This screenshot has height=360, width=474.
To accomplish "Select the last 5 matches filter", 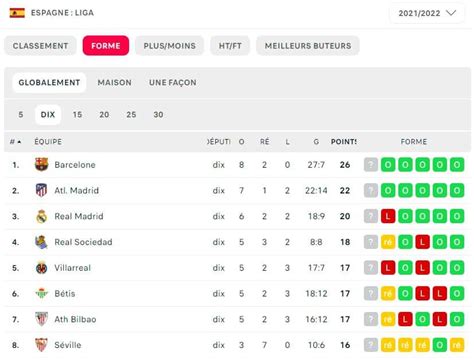I will [21, 115].
